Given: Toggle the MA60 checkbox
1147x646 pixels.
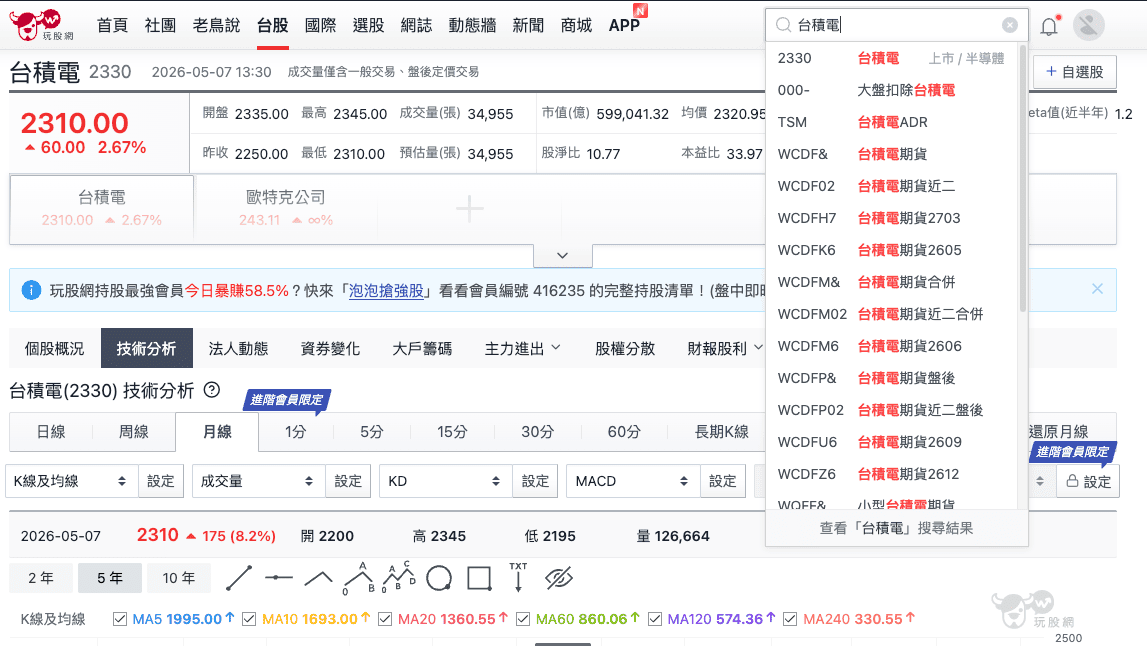Looking at the screenshot, I should [x=522, y=619].
